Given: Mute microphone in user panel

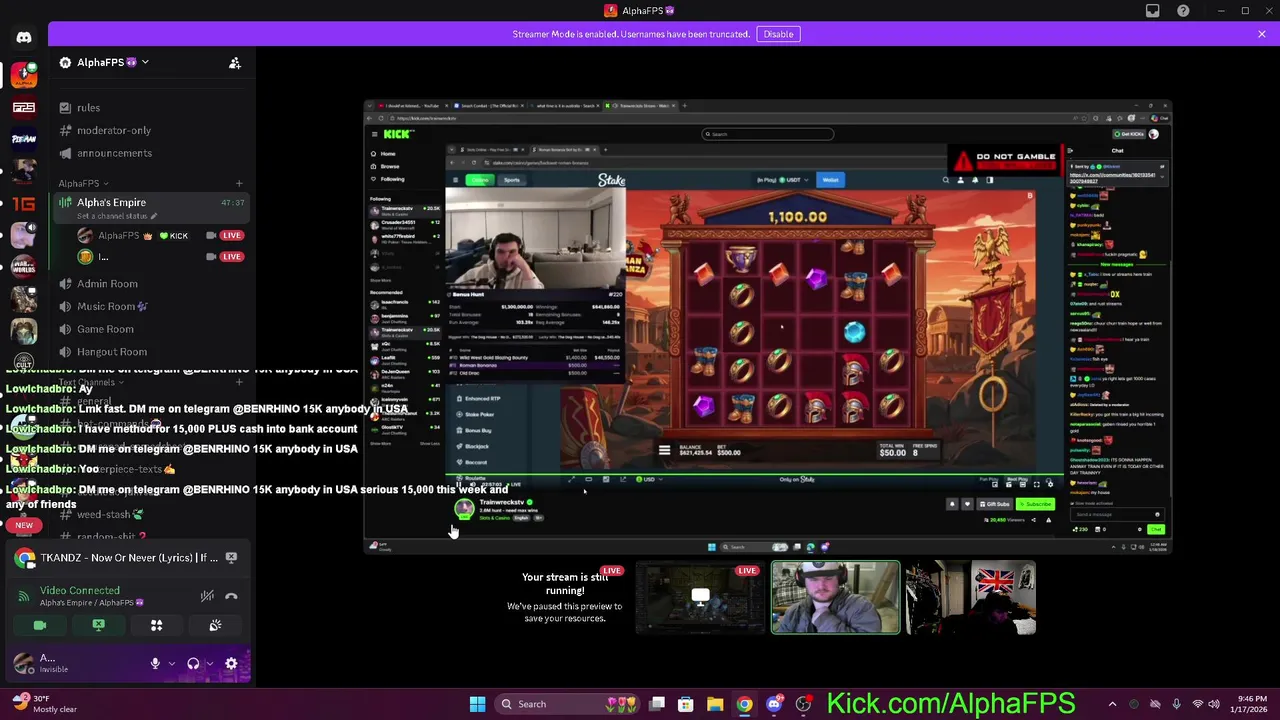Looking at the screenshot, I should (x=155, y=663).
